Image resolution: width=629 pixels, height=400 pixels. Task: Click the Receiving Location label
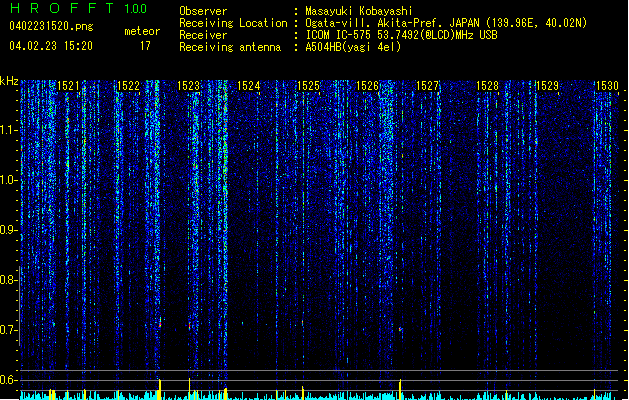[233, 23]
